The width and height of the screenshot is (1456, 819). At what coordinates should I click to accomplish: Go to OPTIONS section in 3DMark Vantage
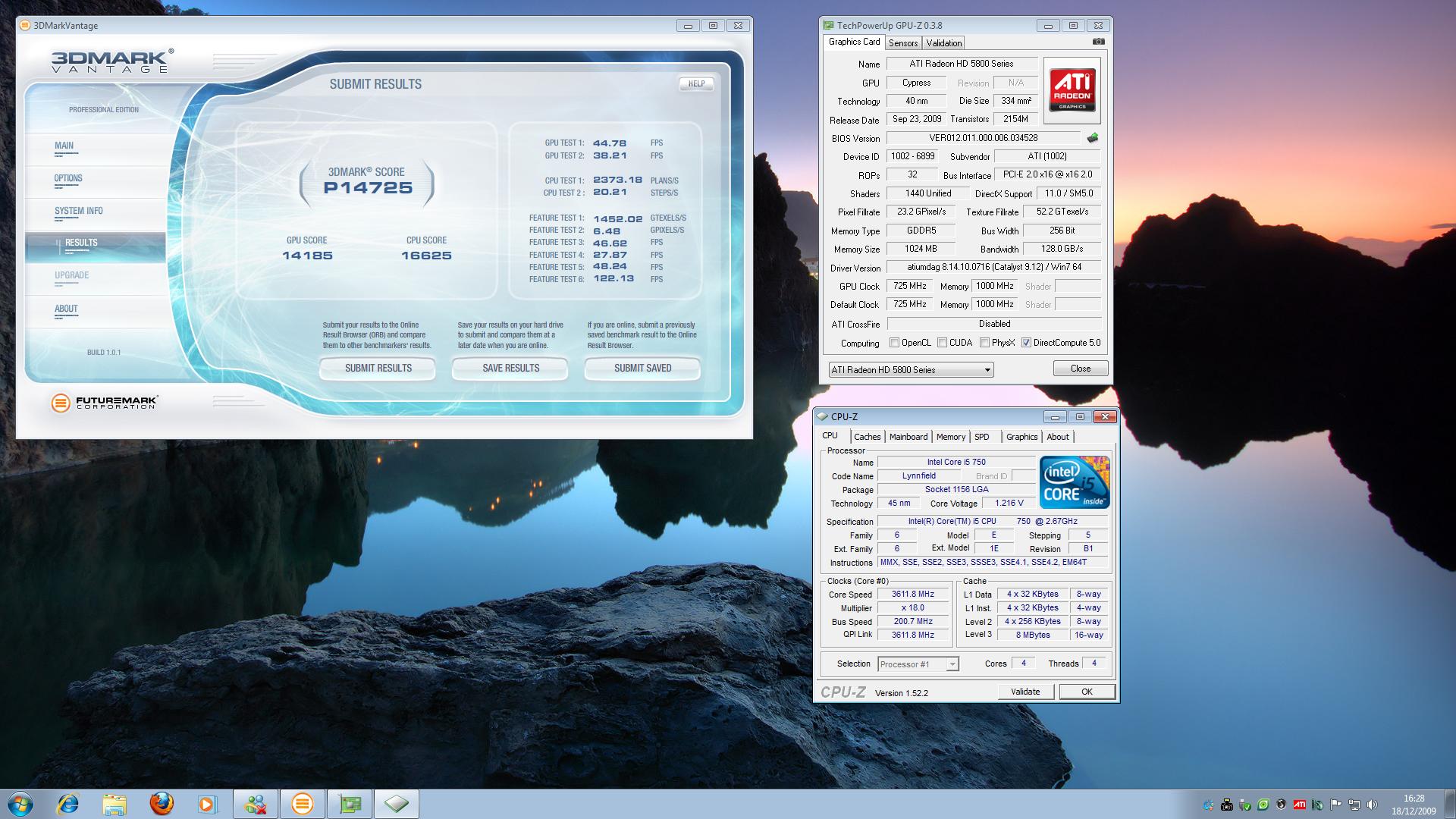point(96,182)
